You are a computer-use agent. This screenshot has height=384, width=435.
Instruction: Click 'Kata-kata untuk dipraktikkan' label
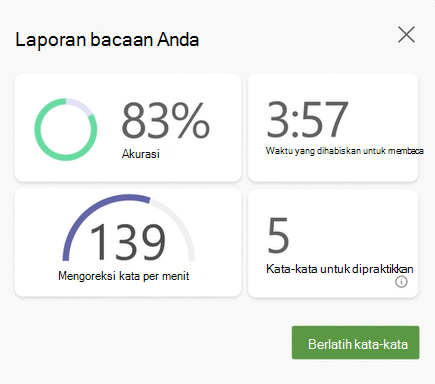[x=340, y=269]
